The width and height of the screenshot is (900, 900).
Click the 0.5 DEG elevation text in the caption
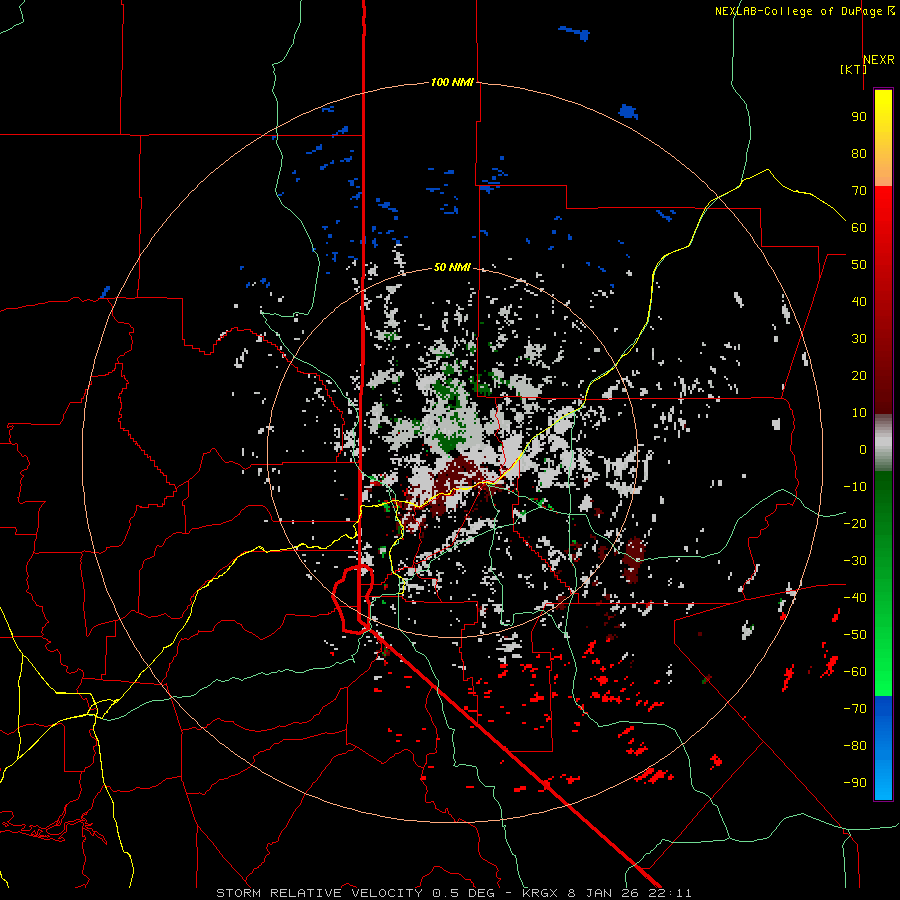[465, 893]
